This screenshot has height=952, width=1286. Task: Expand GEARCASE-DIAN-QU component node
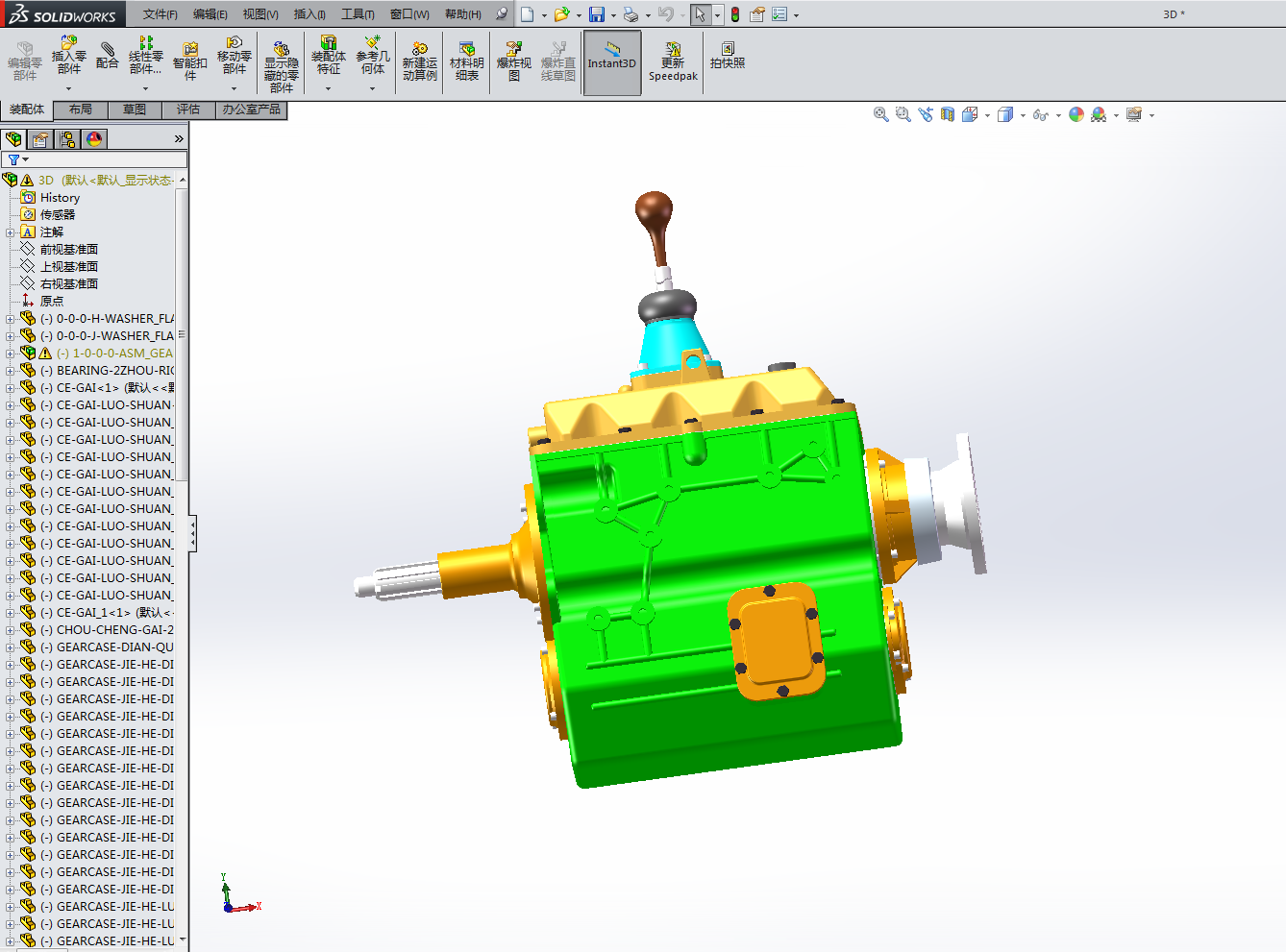click(11, 647)
